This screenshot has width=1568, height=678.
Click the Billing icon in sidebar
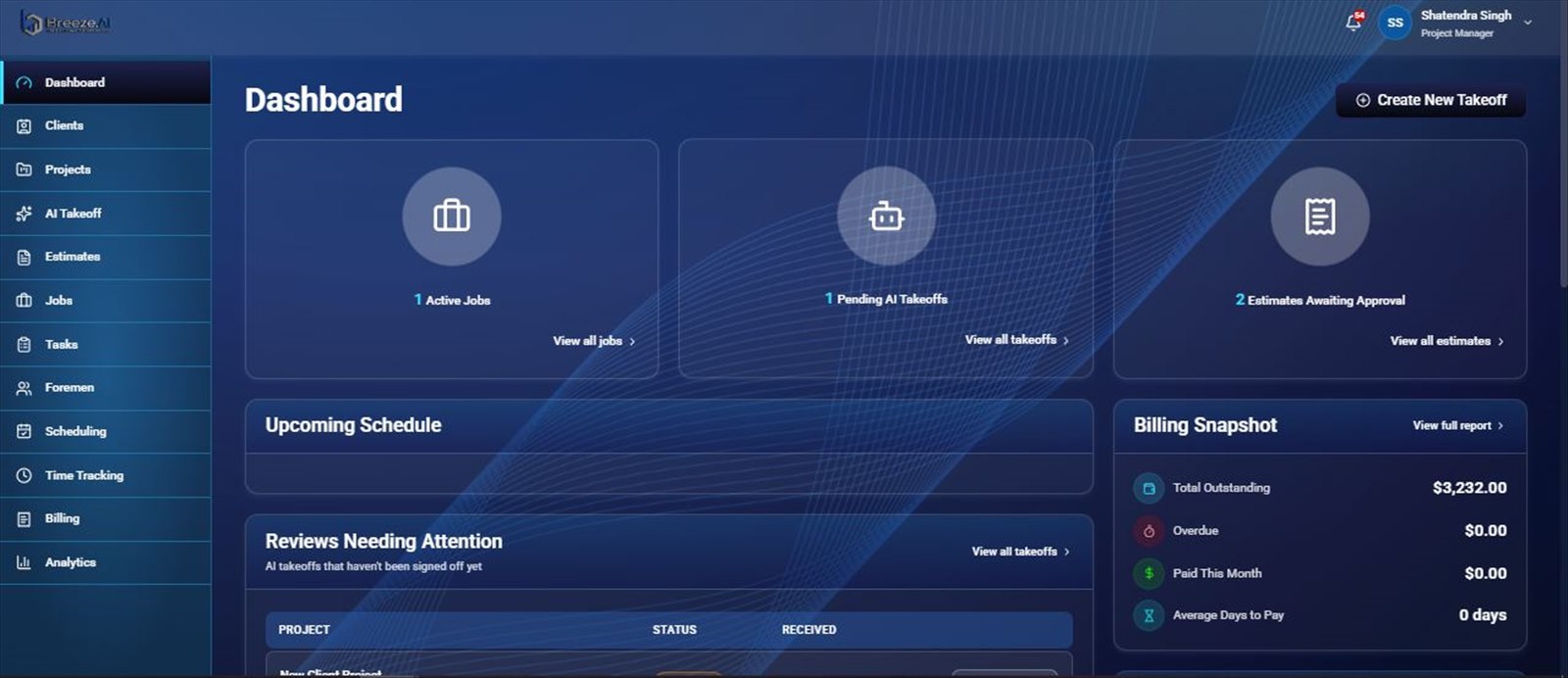click(x=24, y=519)
